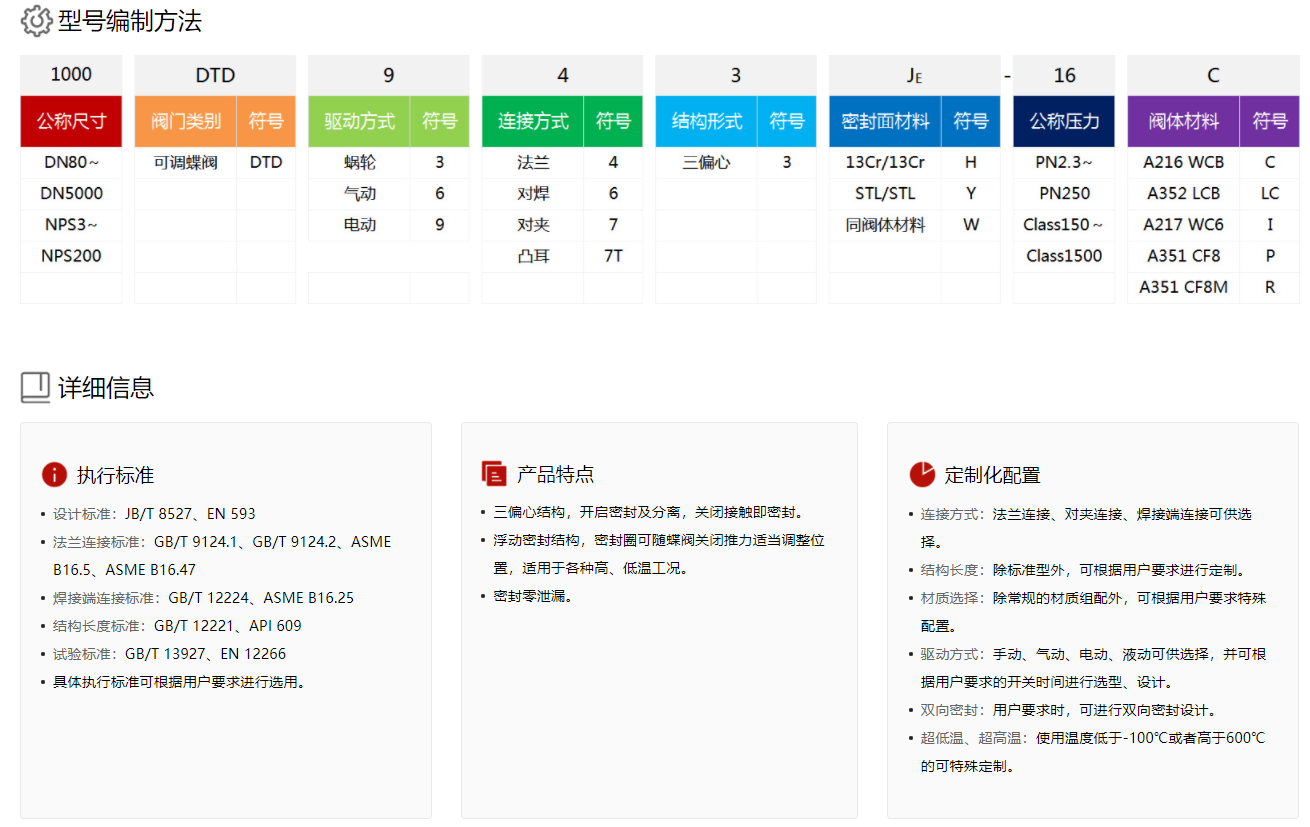Click the 凸耳 connection type cell
The width and height of the screenshot is (1310, 827).
point(533,256)
